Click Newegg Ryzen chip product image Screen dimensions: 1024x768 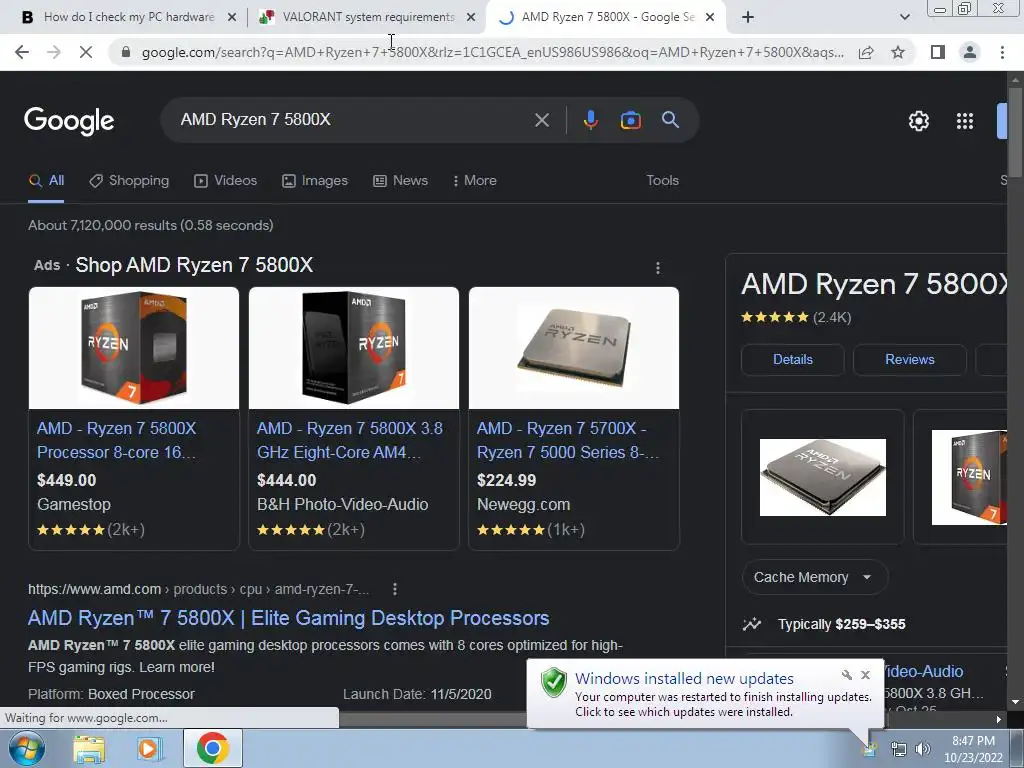(574, 348)
